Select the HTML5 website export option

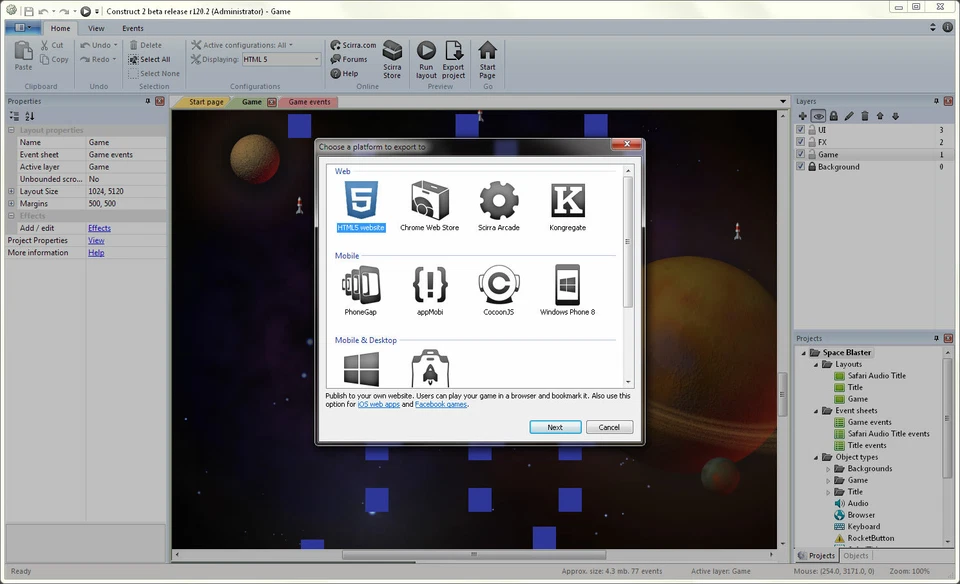360,201
